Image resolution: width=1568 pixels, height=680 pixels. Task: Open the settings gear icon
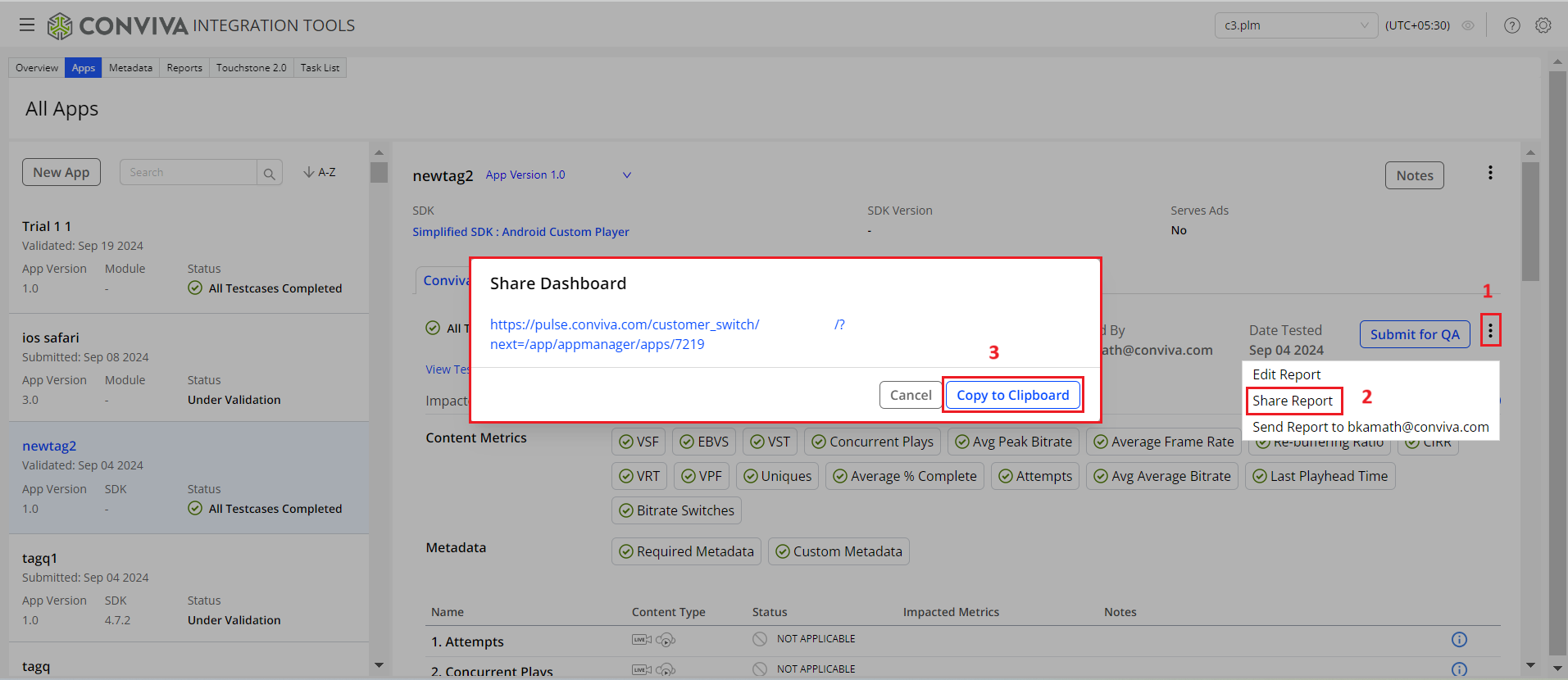tap(1543, 25)
